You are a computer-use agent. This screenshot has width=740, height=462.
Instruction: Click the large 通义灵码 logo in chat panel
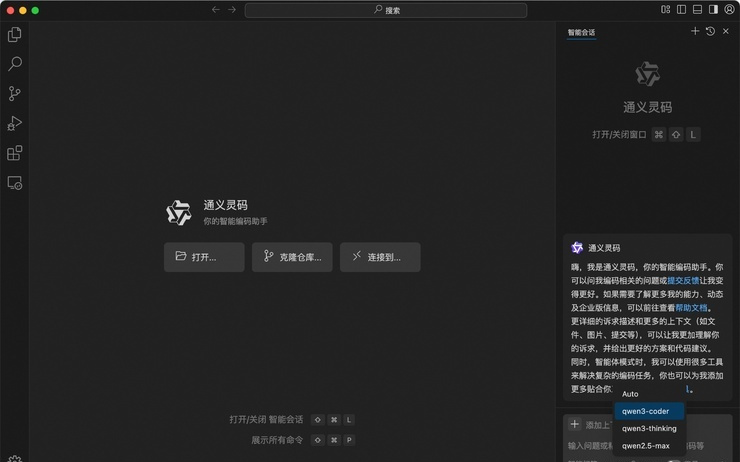pos(648,74)
